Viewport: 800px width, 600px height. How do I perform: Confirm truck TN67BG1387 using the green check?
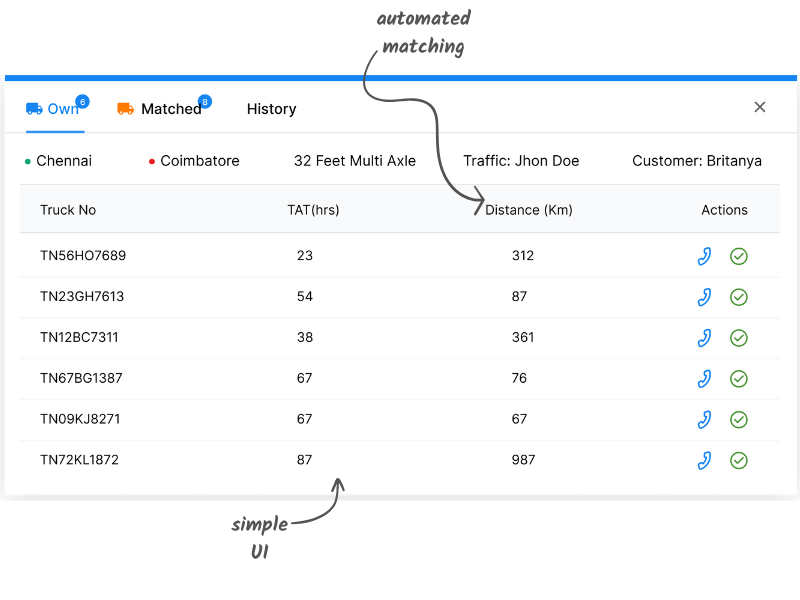(739, 379)
